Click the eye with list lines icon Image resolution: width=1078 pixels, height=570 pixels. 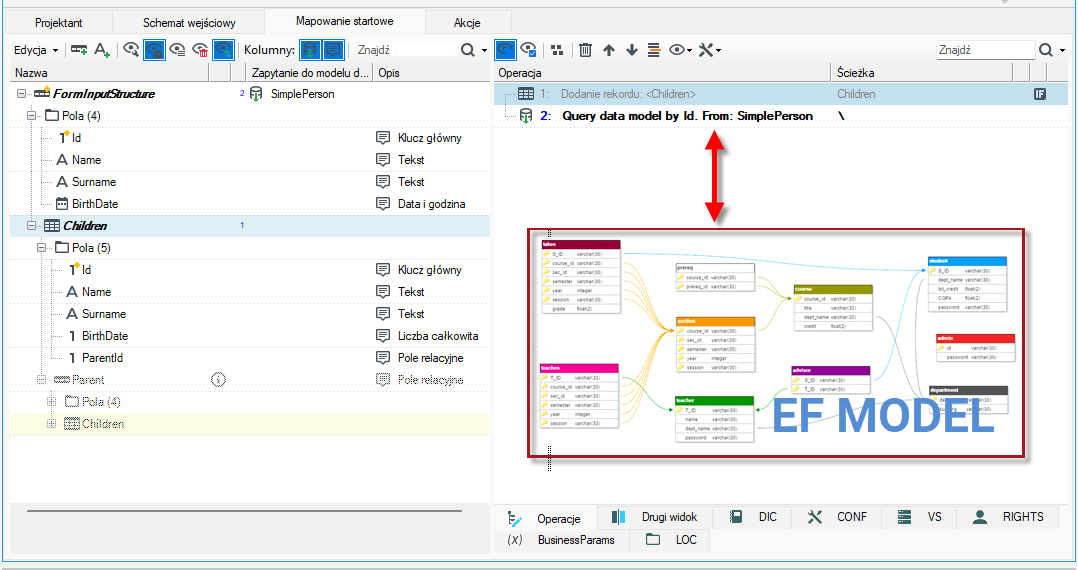pyautogui.click(x=177, y=50)
